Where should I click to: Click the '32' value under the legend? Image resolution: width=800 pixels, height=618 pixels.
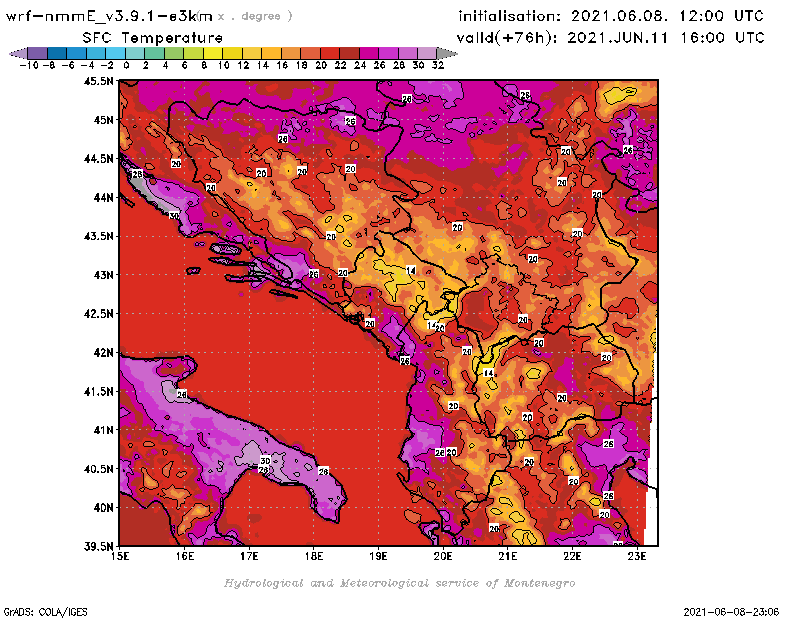click(x=438, y=65)
